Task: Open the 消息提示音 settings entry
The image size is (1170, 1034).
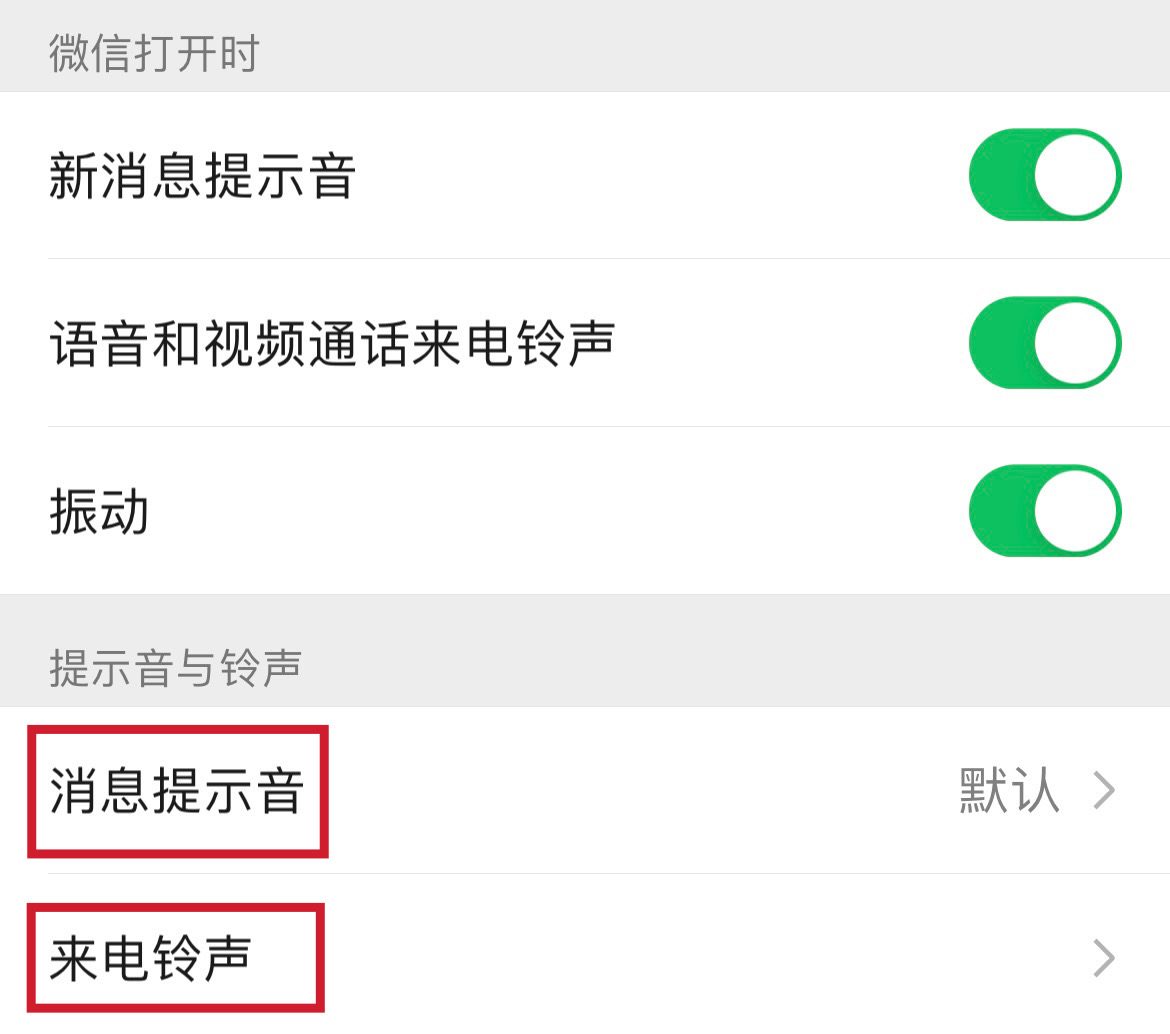Action: click(177, 791)
